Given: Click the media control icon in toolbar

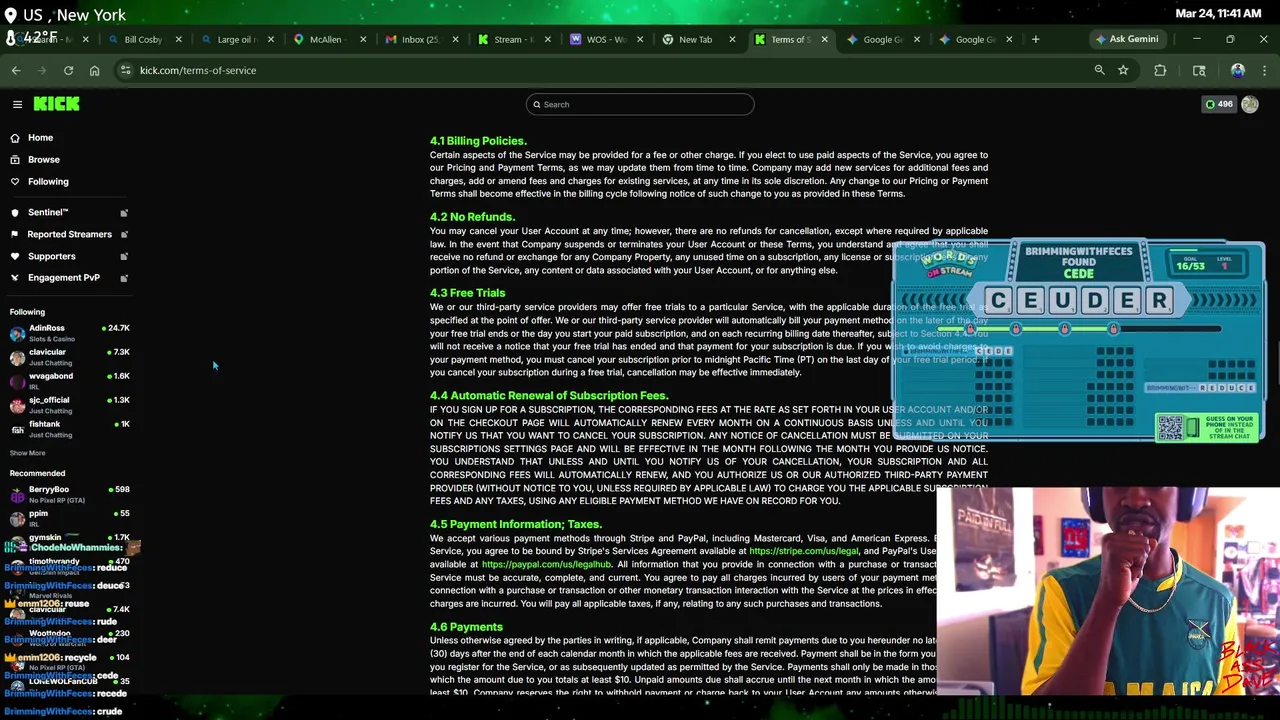Looking at the screenshot, I should point(1199,70).
